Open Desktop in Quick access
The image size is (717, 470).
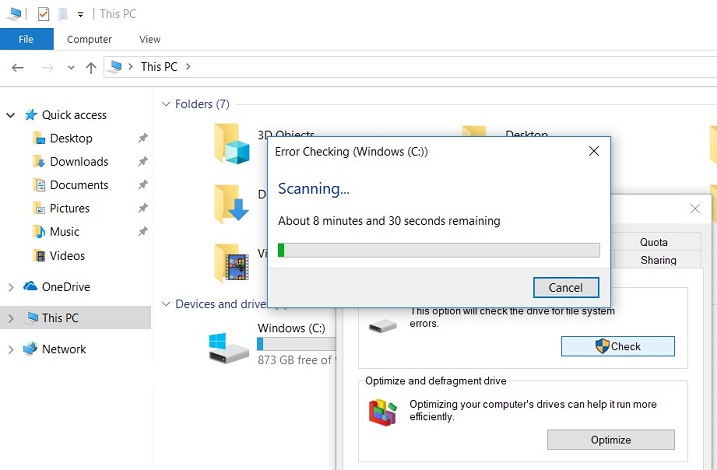tap(71, 138)
